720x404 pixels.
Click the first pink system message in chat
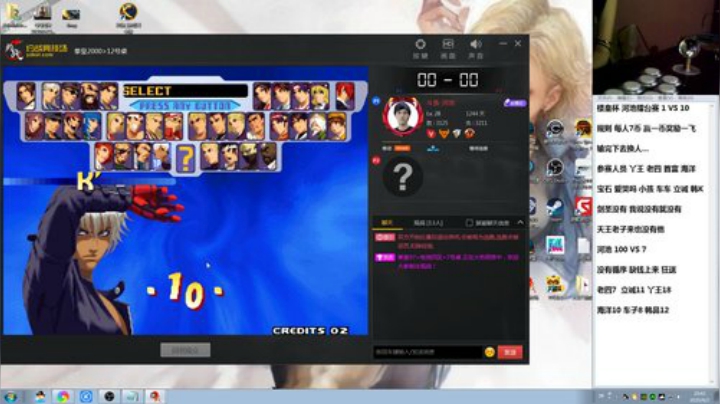[x=447, y=241]
